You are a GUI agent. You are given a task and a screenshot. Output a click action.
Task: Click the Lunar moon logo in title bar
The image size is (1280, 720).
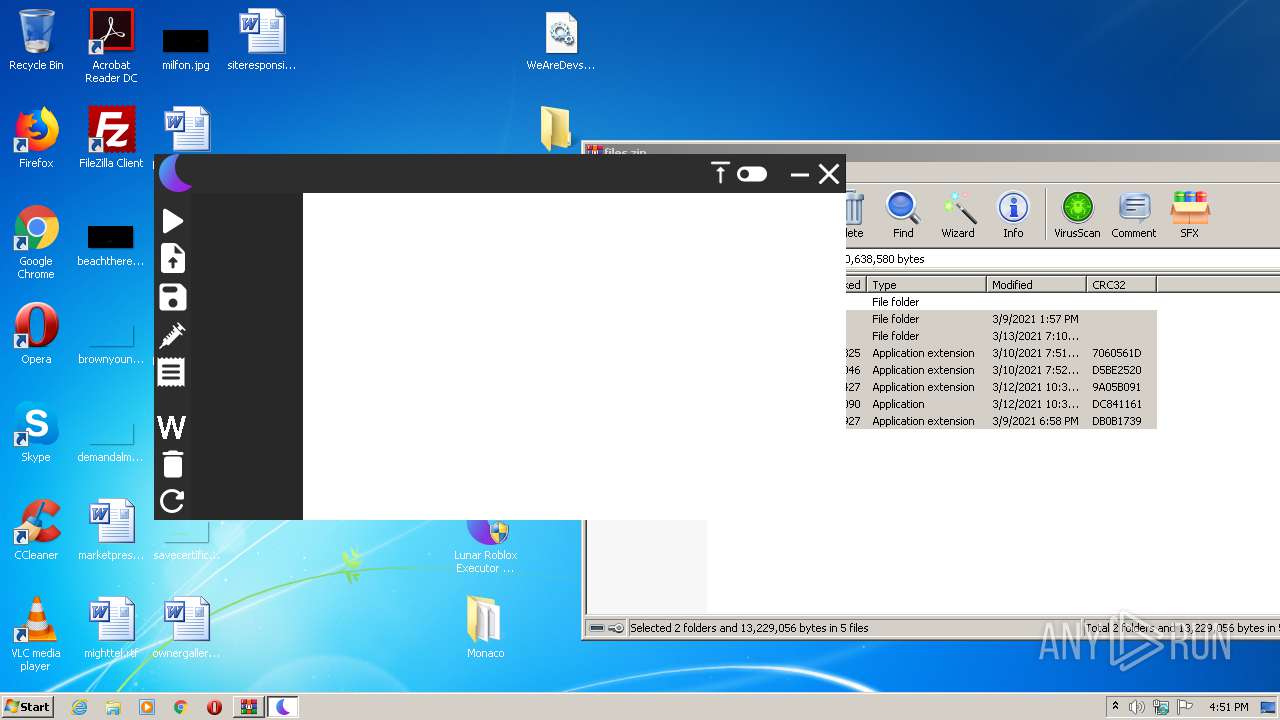(x=176, y=173)
